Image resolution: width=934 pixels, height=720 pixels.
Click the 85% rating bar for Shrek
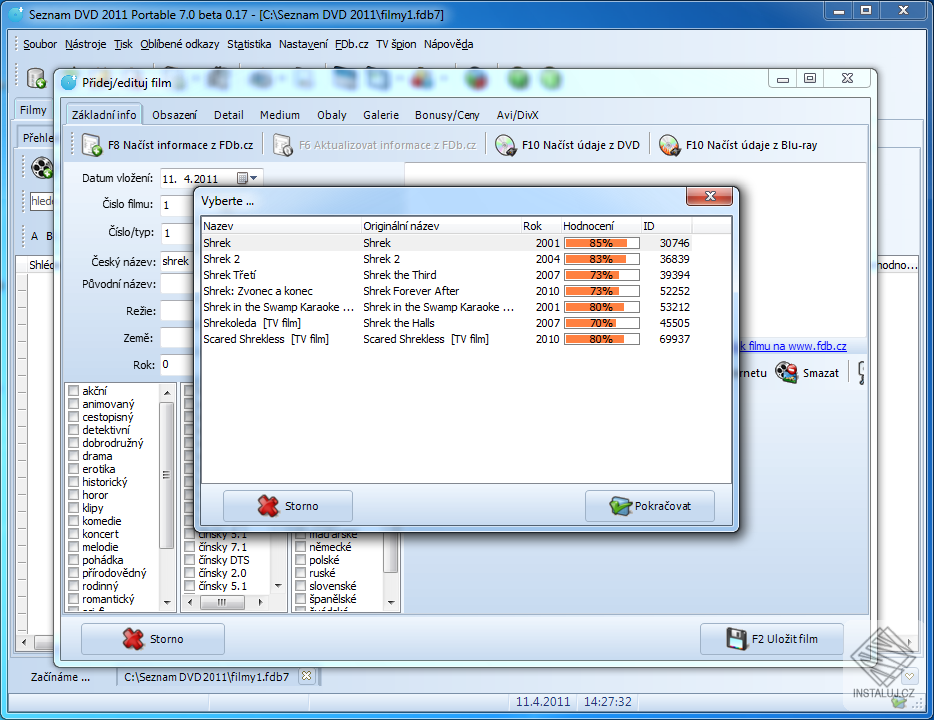pos(602,243)
